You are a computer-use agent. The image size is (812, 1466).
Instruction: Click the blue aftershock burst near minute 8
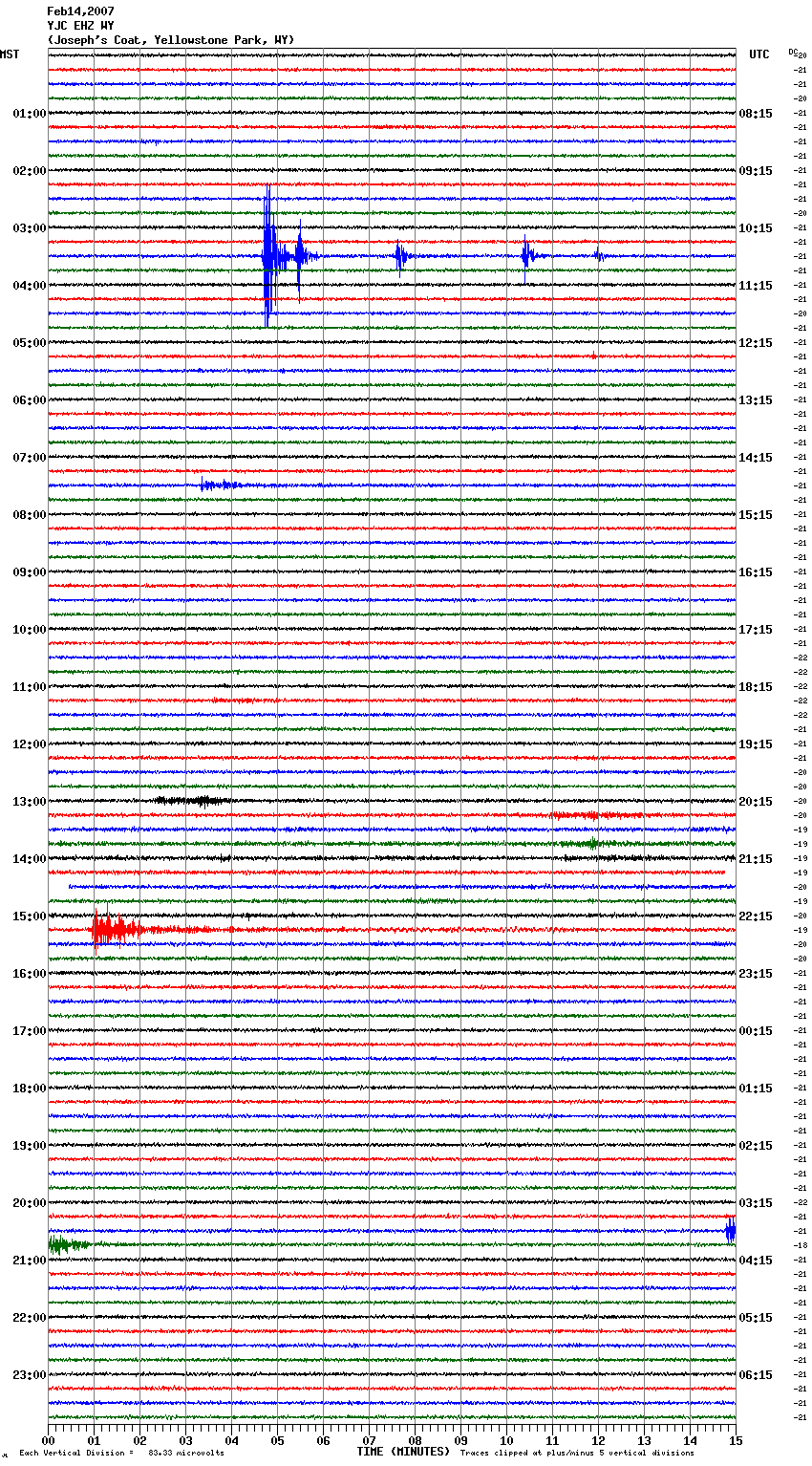tap(401, 256)
